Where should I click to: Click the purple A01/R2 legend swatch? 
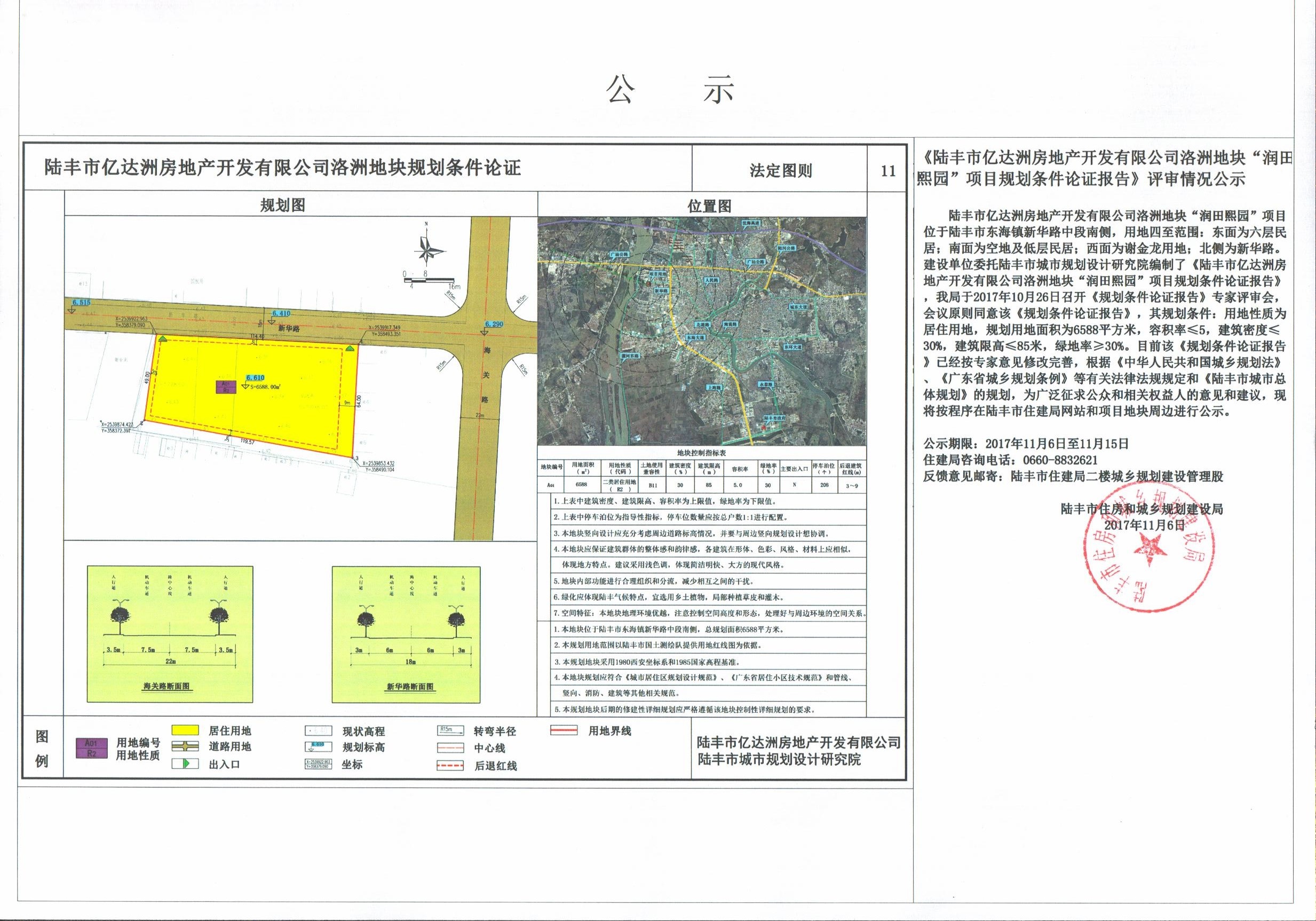(92, 748)
